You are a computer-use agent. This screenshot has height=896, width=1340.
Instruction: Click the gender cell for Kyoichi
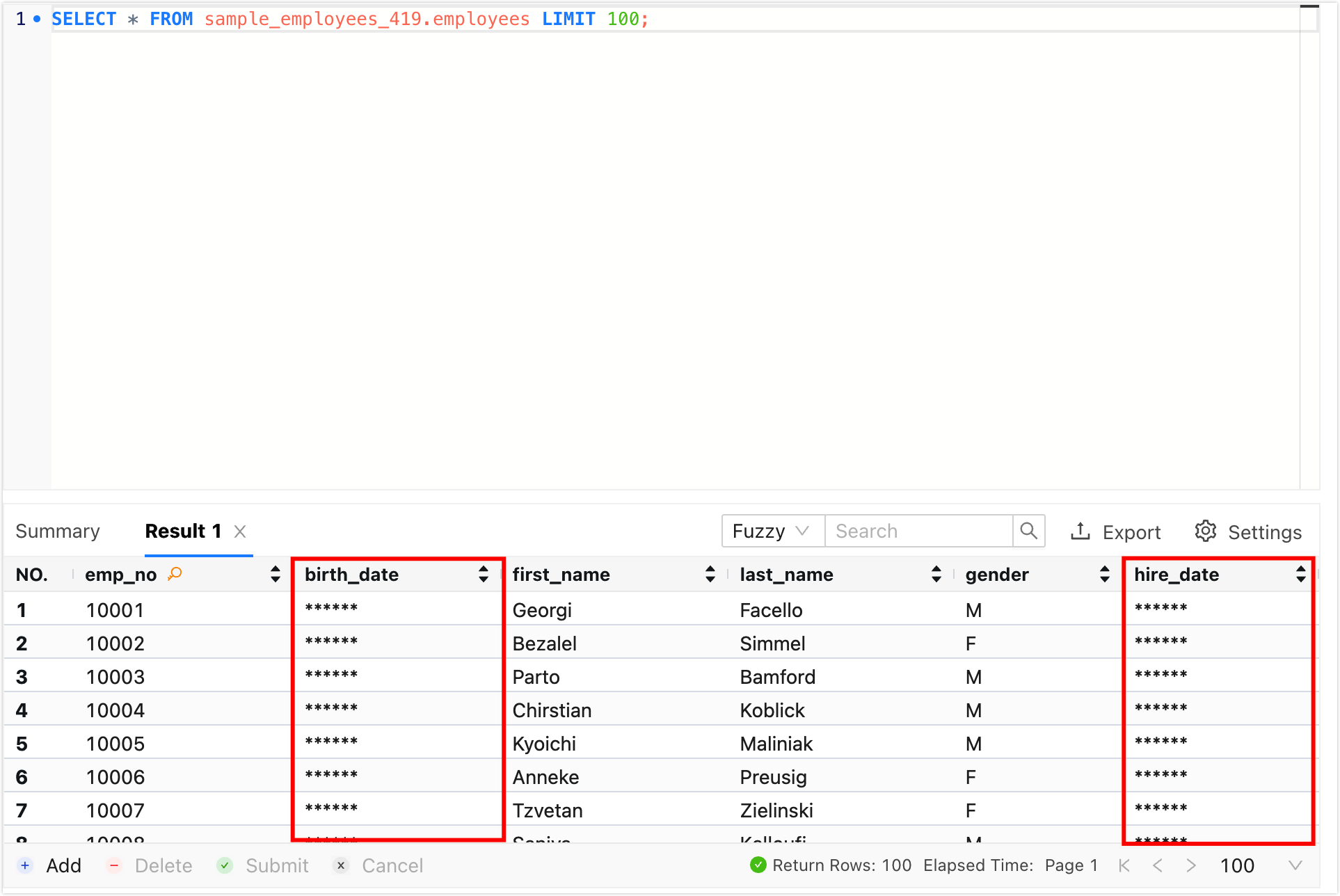point(973,744)
